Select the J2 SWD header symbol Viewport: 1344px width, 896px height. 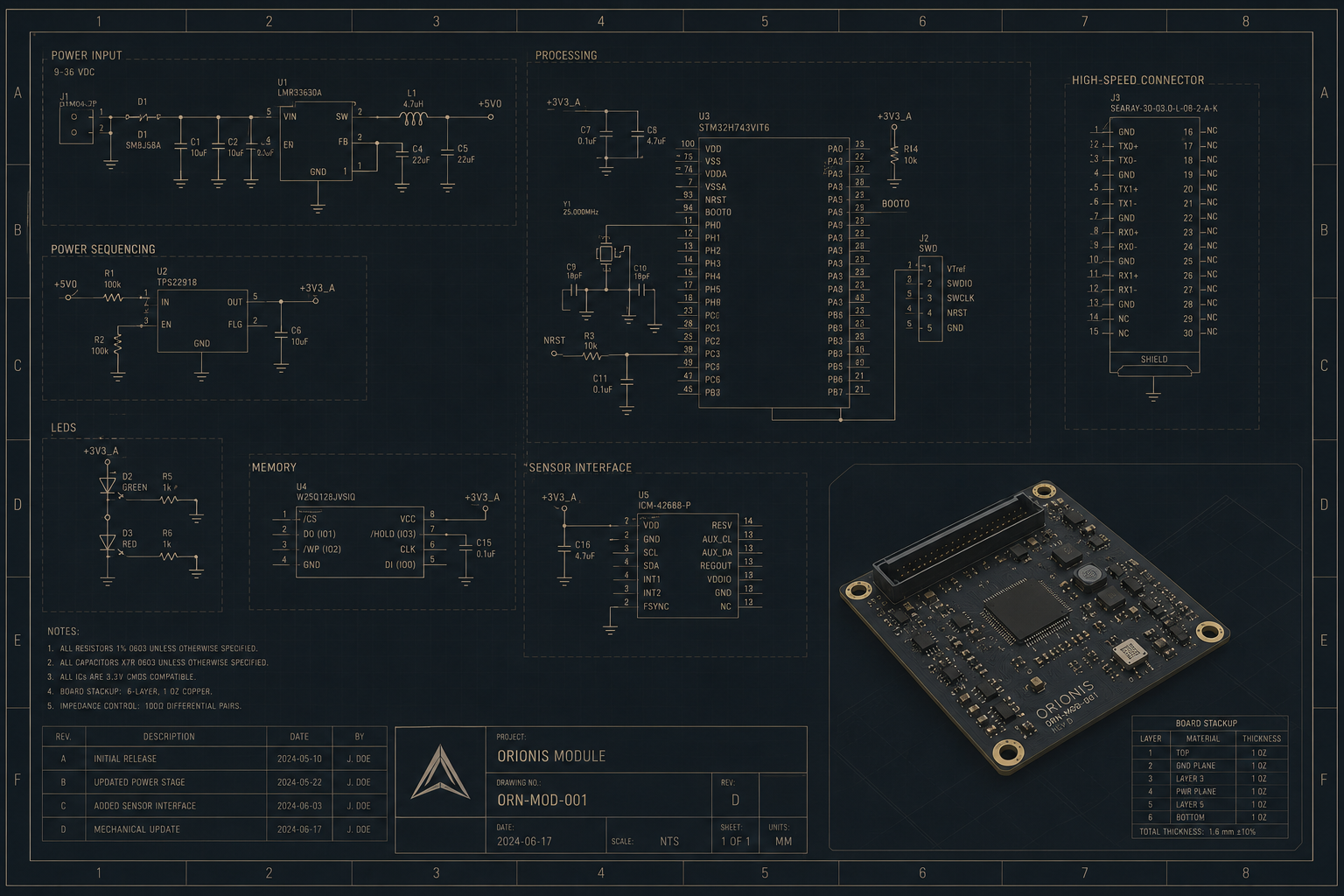(x=930, y=298)
